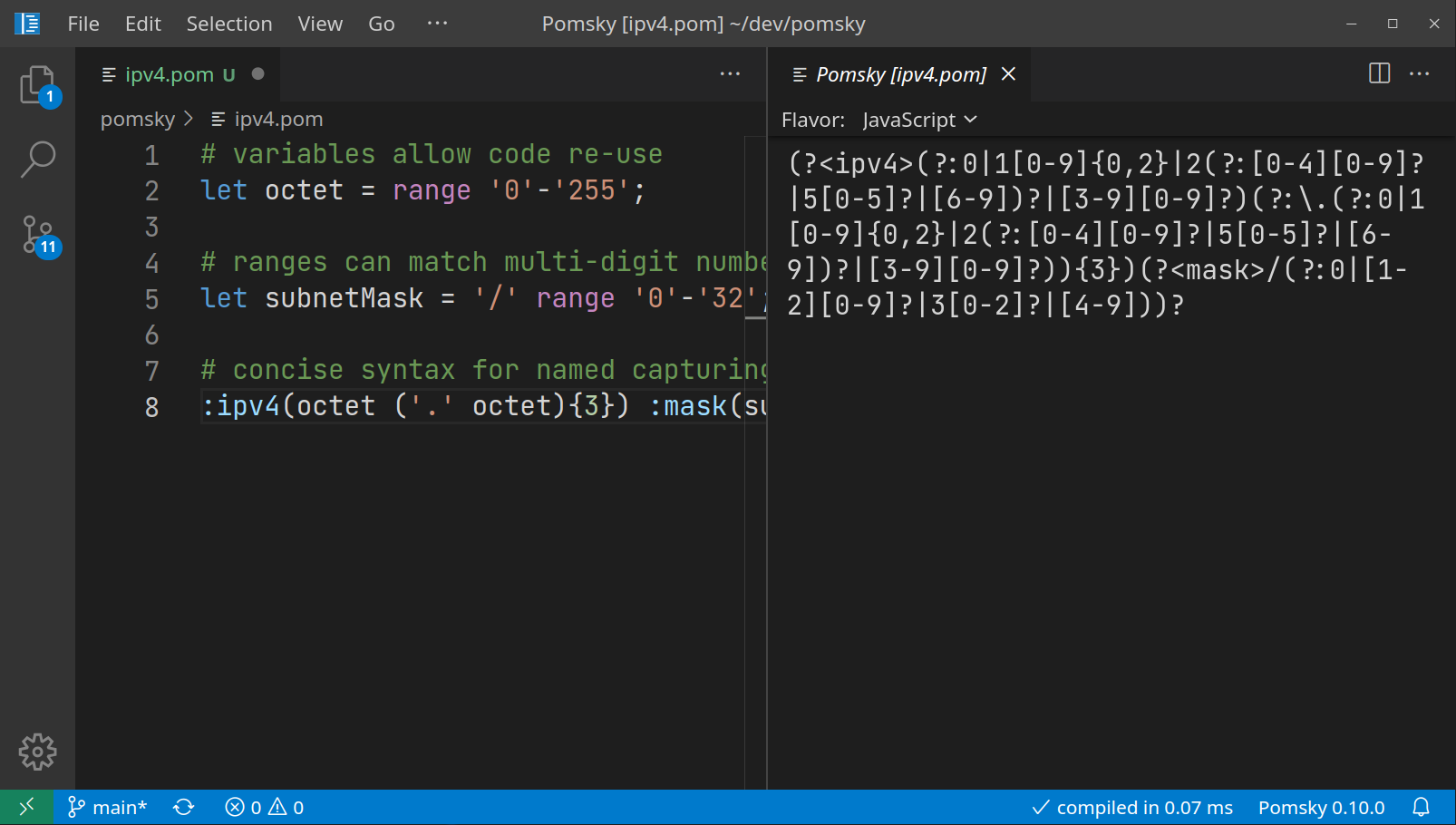Image resolution: width=1456 pixels, height=825 pixels.
Task: Click the compiled in 0.07 ms status
Action: [1131, 807]
